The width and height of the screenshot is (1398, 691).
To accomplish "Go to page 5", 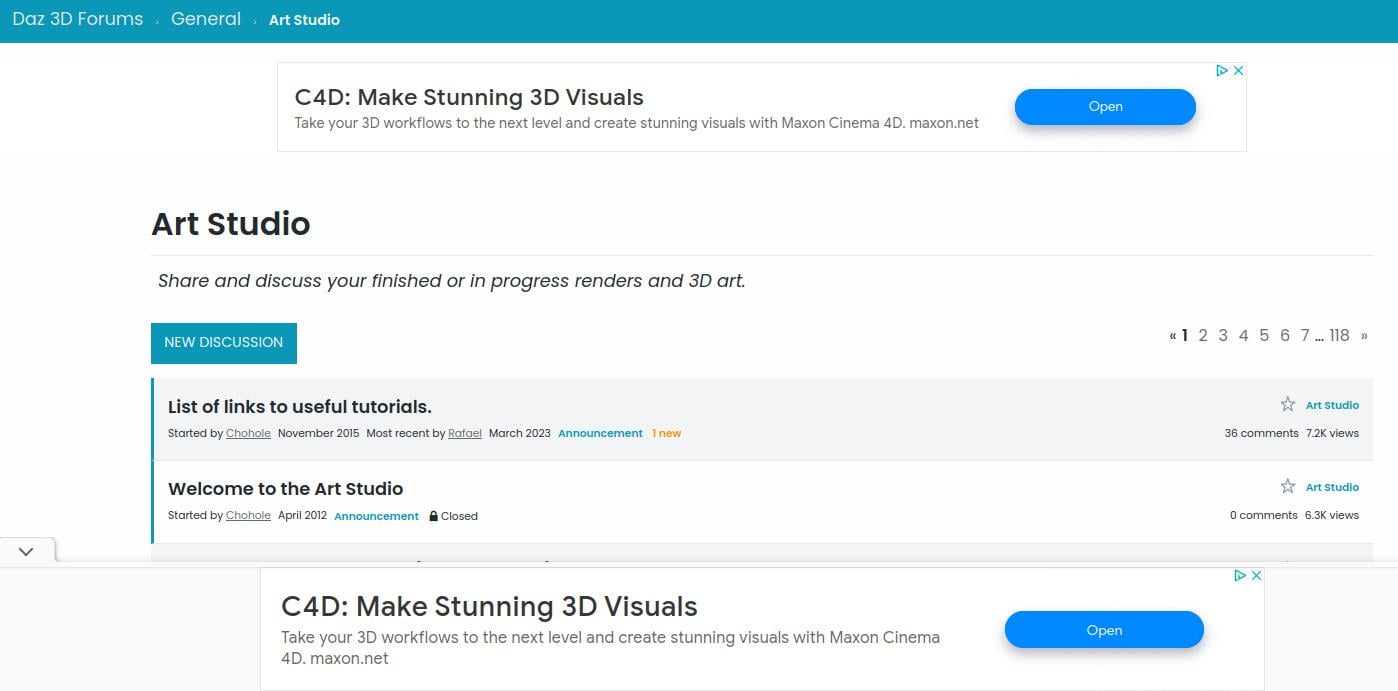I will tap(1264, 336).
